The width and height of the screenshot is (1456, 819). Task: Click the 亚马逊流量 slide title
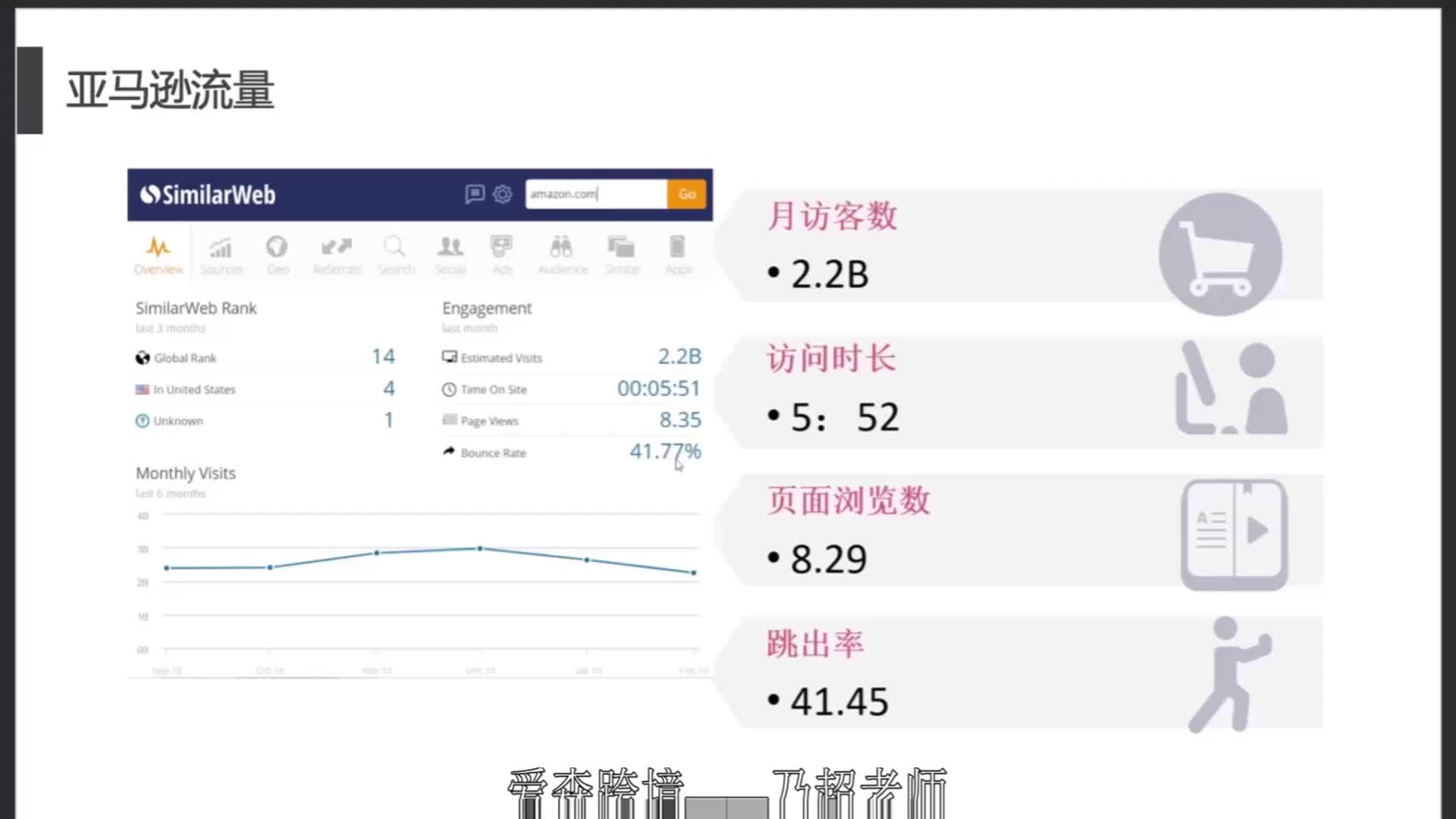(x=171, y=90)
